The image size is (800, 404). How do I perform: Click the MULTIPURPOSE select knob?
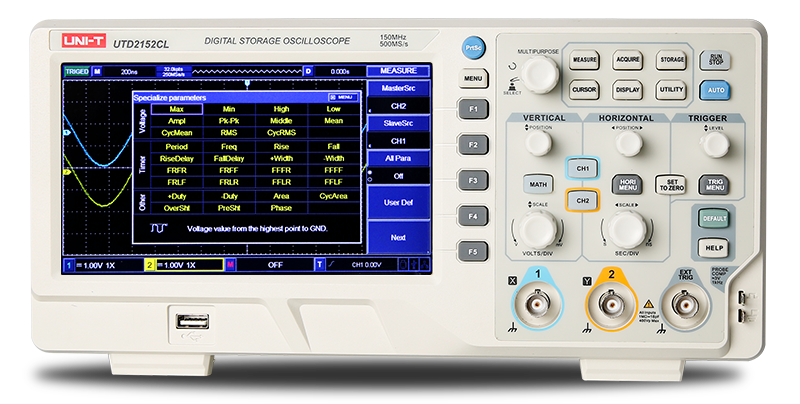click(540, 74)
